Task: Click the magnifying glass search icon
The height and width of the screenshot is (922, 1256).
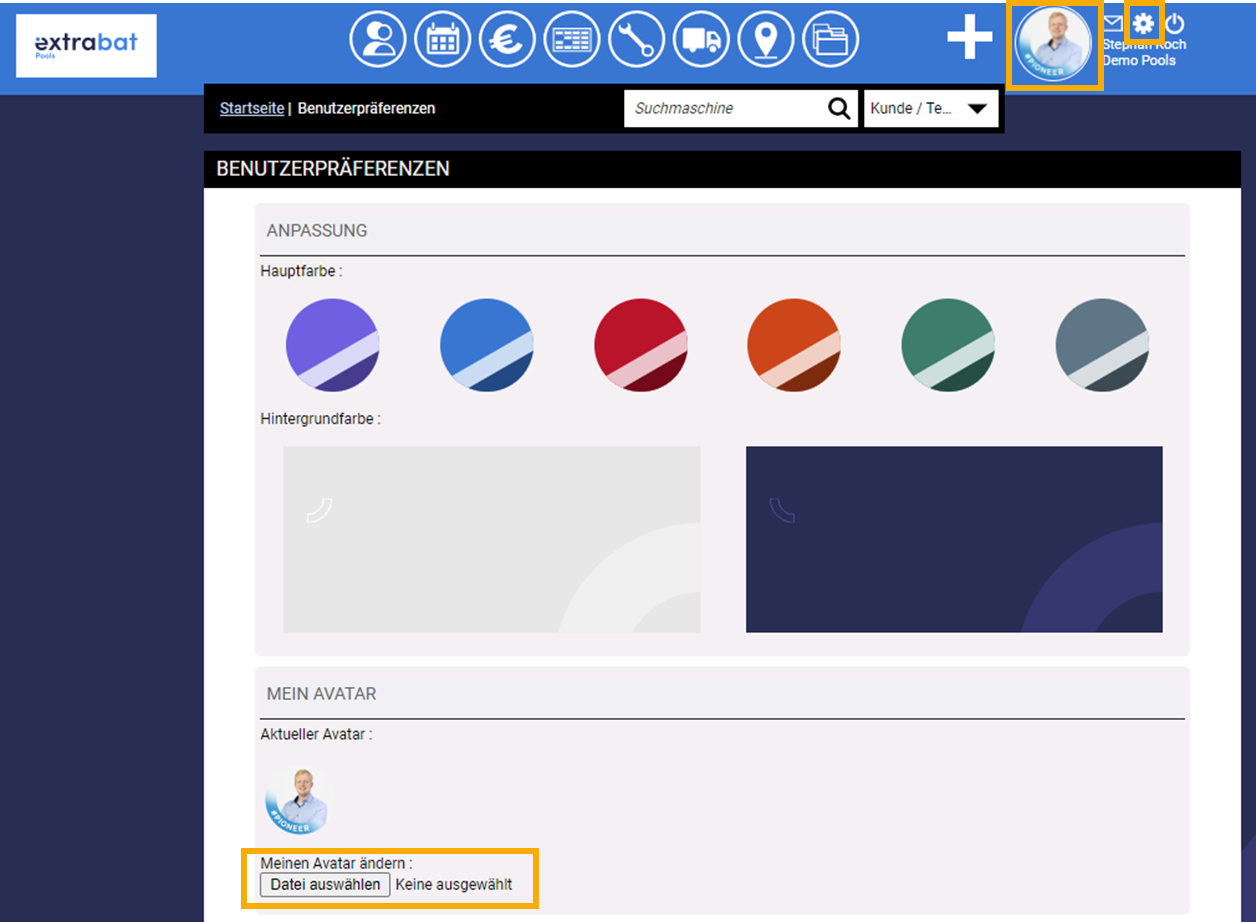Action: pyautogui.click(x=839, y=108)
